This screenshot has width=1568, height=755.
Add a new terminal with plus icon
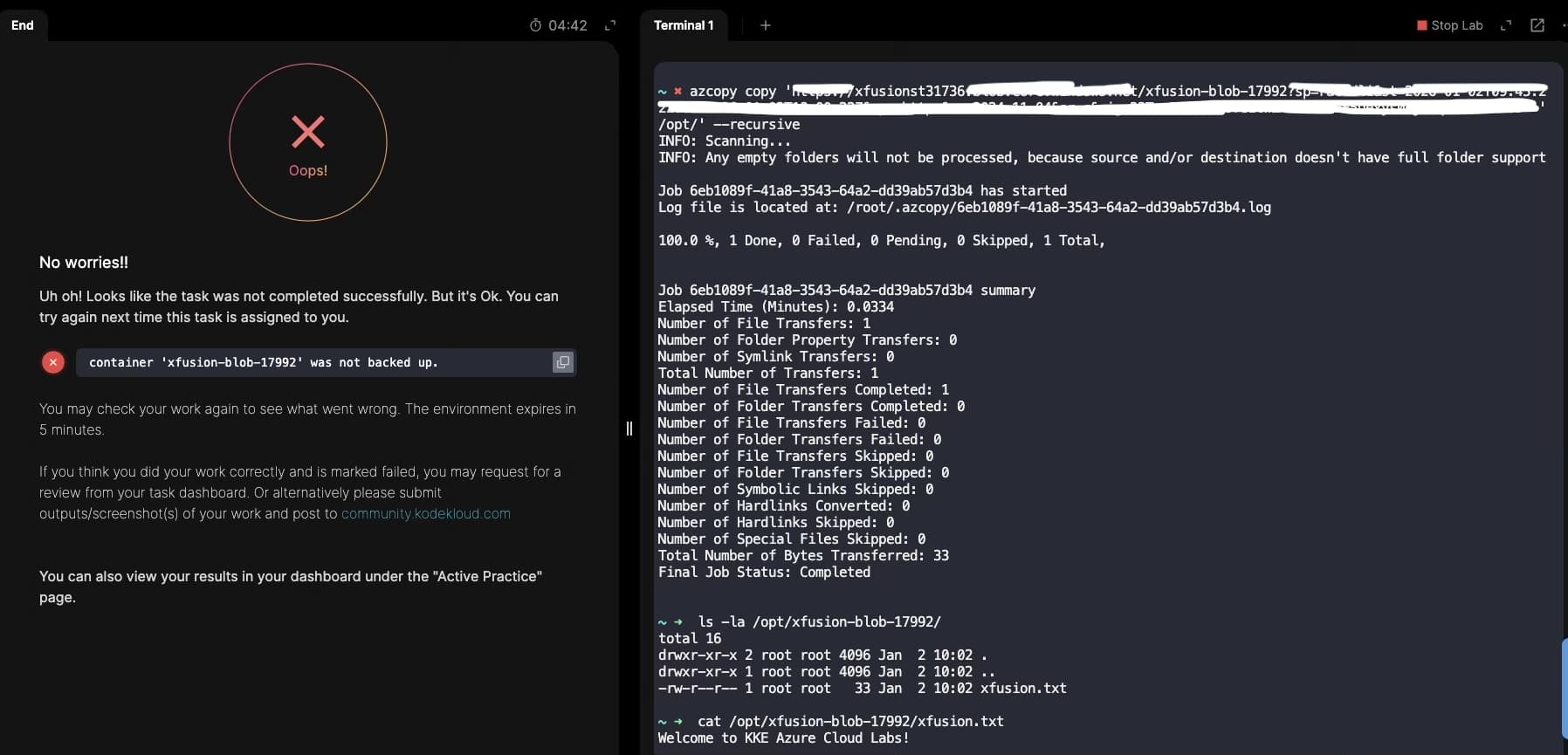pyautogui.click(x=766, y=25)
